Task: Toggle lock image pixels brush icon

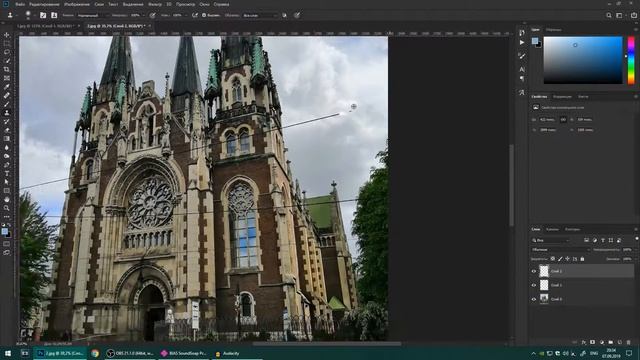Action: pyautogui.click(x=560, y=259)
